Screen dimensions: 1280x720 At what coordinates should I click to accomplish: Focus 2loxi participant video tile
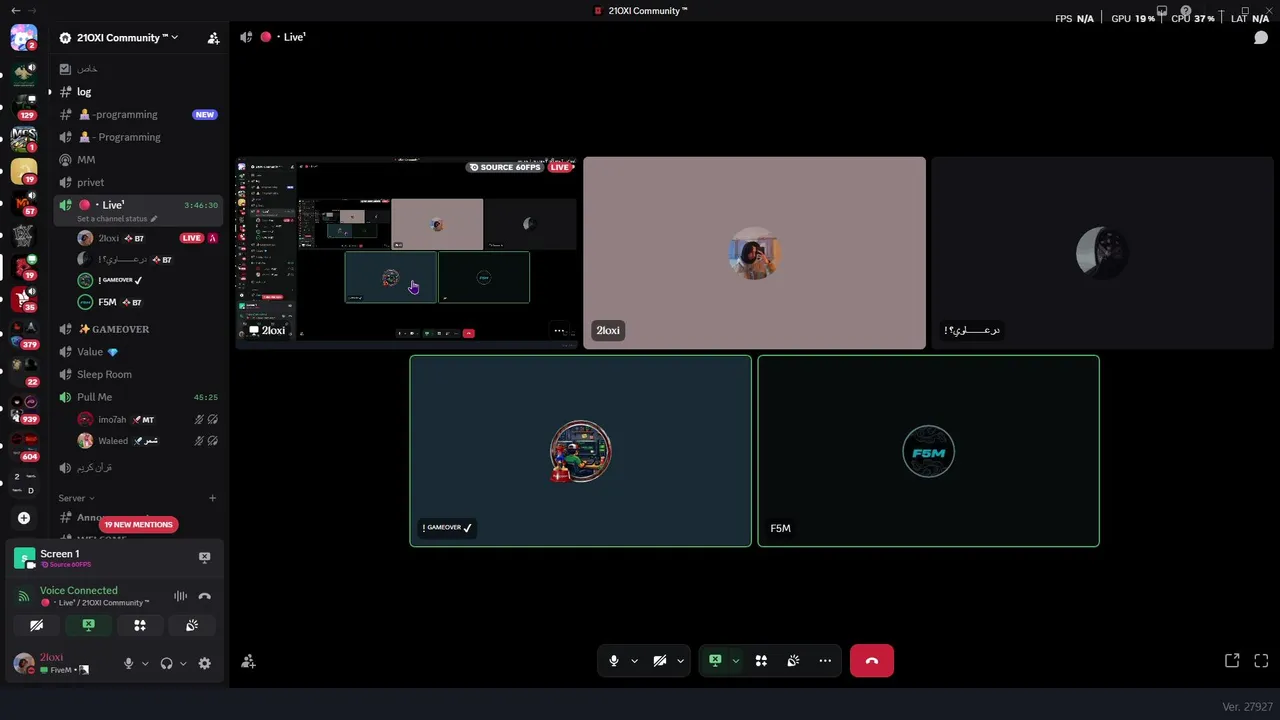pyautogui.click(x=755, y=253)
